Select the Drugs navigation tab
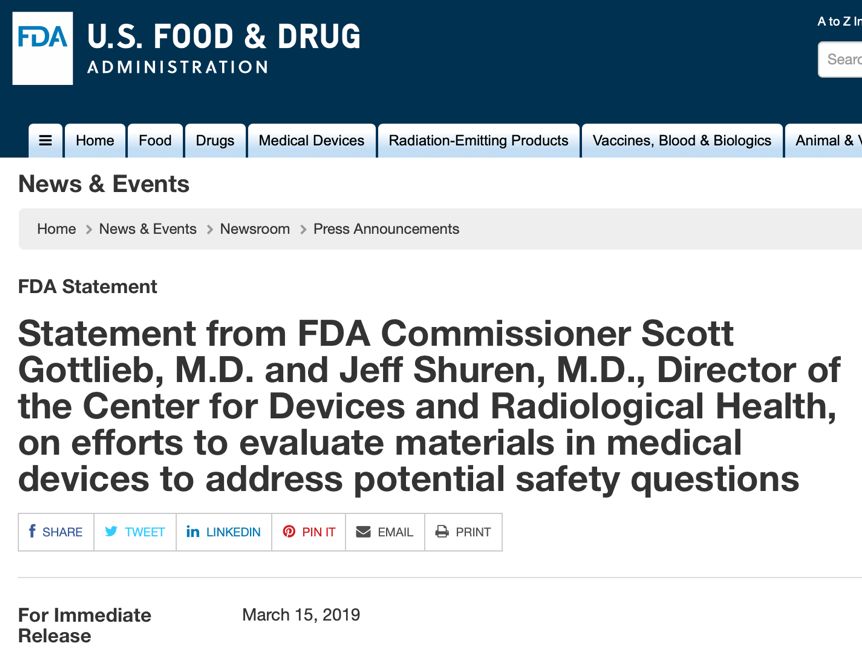862x652 pixels. pyautogui.click(x=215, y=141)
